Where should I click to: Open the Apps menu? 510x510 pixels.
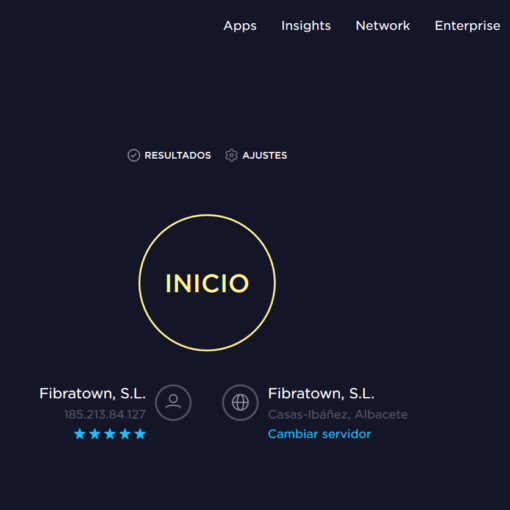click(240, 26)
